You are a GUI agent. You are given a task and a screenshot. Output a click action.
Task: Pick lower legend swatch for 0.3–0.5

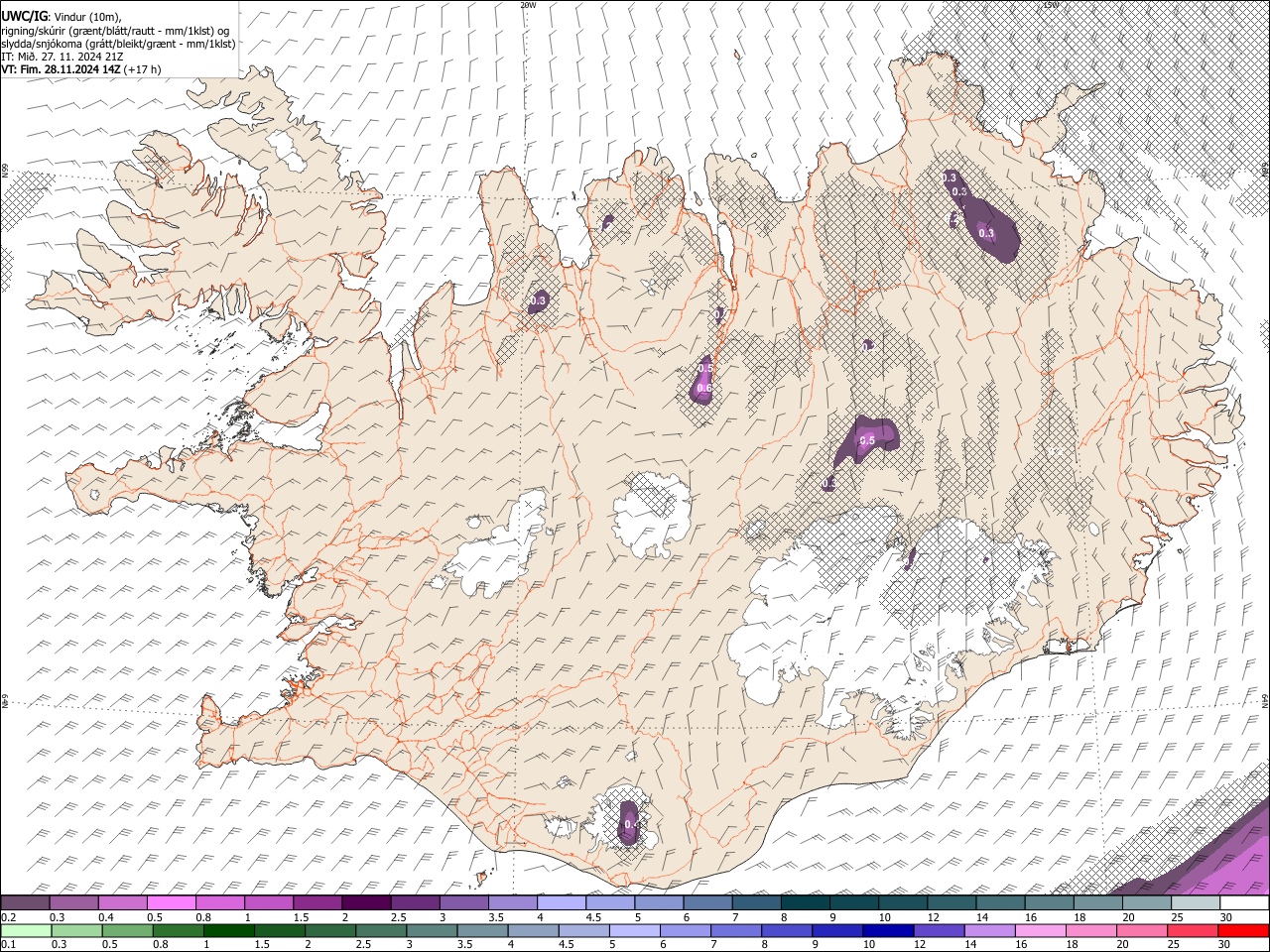tap(77, 930)
